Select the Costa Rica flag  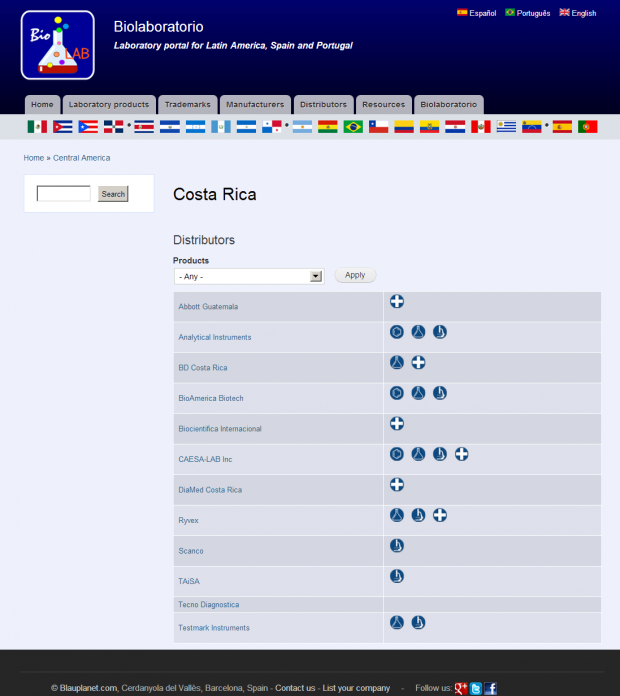[144, 127]
